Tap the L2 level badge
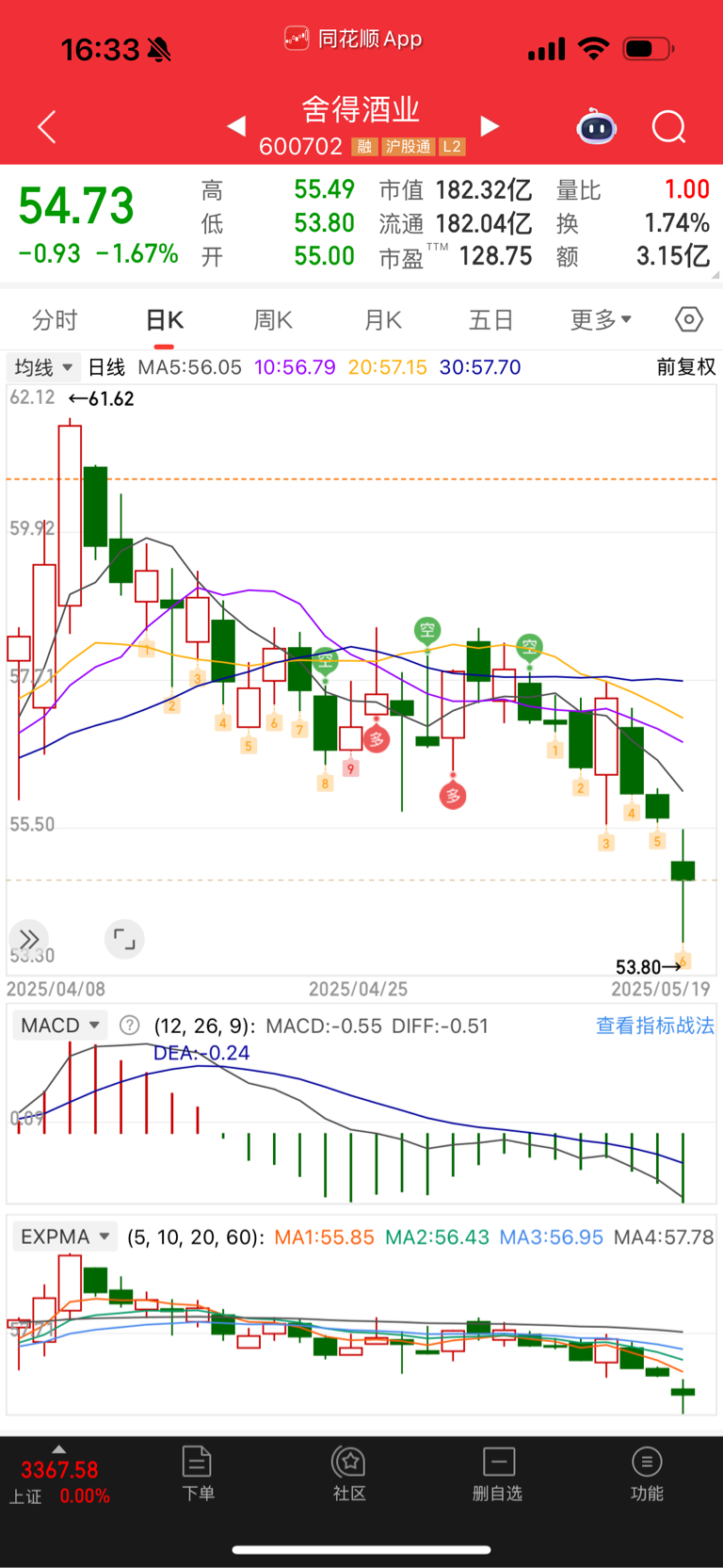Image resolution: width=723 pixels, height=1568 pixels. 452,147
